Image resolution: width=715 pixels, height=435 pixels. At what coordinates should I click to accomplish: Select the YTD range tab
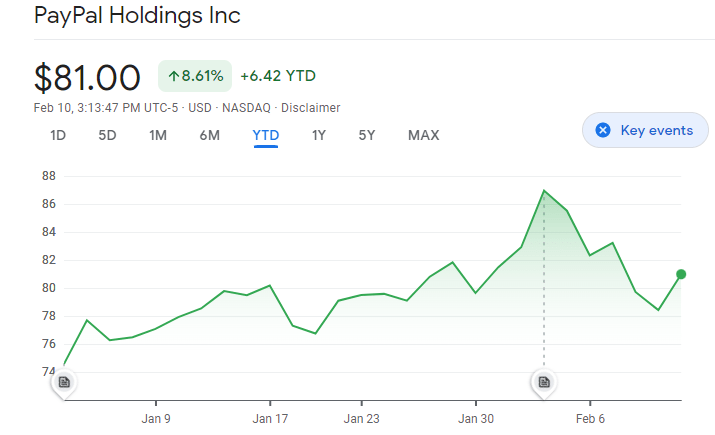coord(266,135)
